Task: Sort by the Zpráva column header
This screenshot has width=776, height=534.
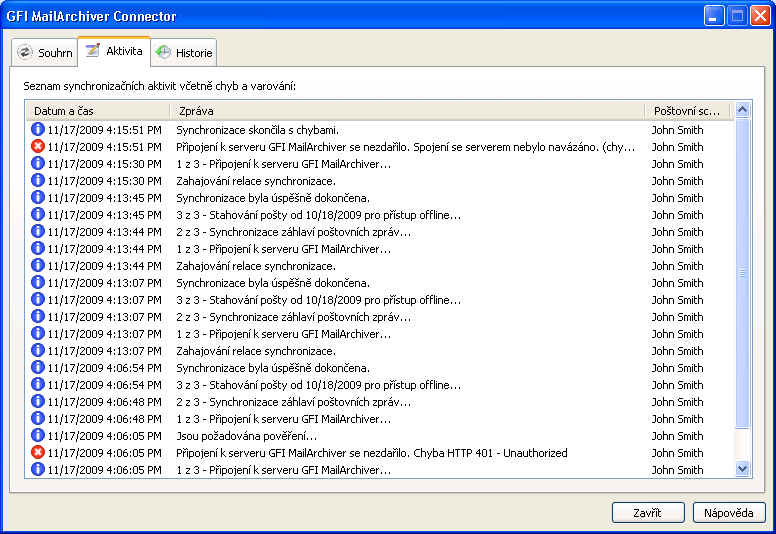Action: [407, 111]
